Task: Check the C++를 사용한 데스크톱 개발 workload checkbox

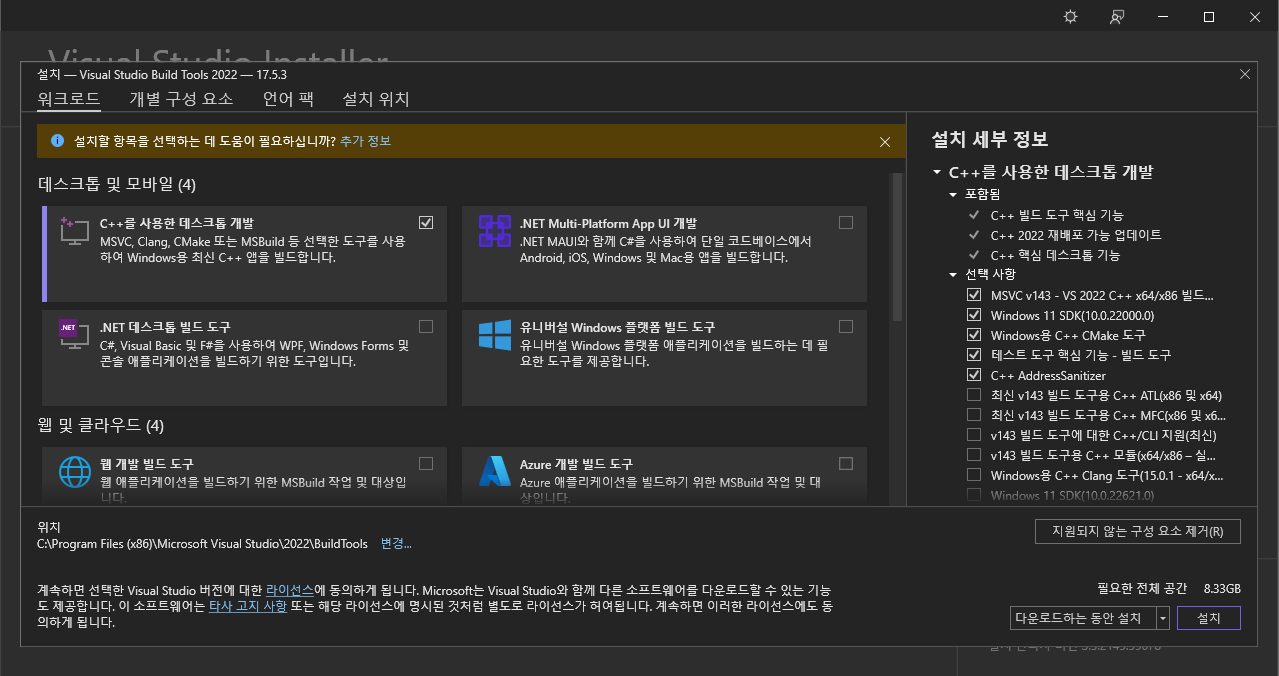Action: coord(427,222)
